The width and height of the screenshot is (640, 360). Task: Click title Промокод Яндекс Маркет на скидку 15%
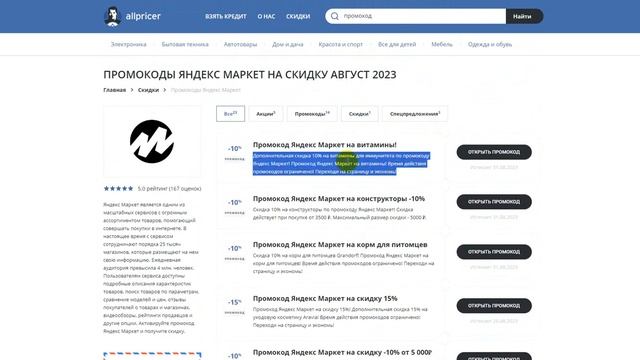coord(325,298)
